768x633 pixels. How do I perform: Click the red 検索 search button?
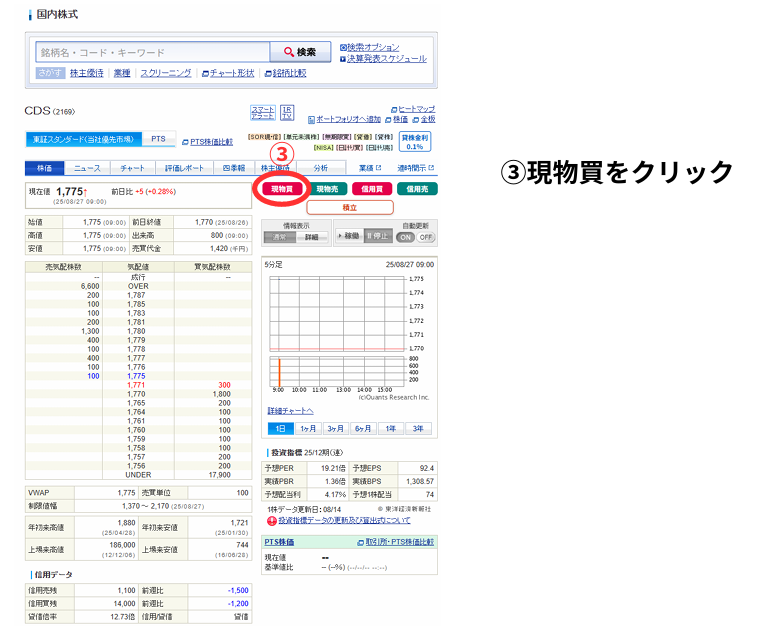coord(300,52)
